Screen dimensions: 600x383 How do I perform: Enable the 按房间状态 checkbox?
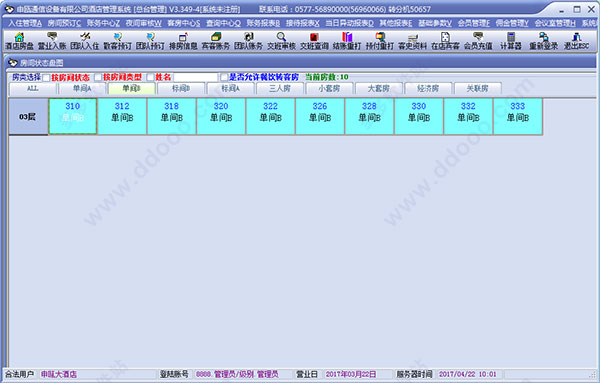(x=46, y=78)
